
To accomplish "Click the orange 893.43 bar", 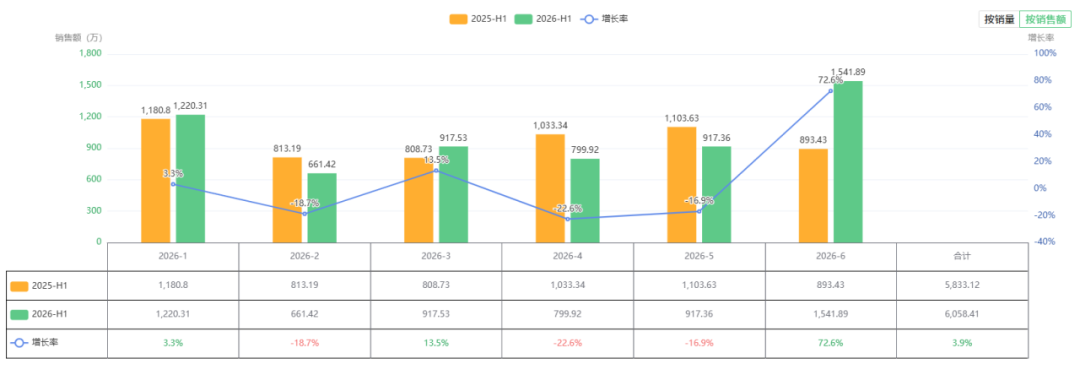I will [813, 196].
